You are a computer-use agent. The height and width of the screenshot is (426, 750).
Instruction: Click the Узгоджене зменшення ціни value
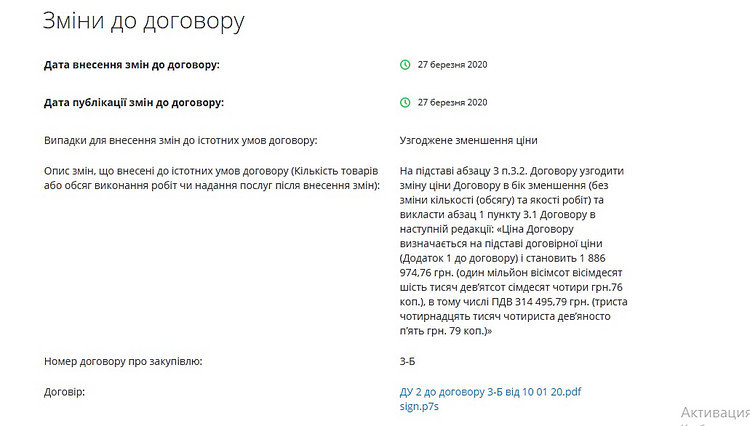469,141
